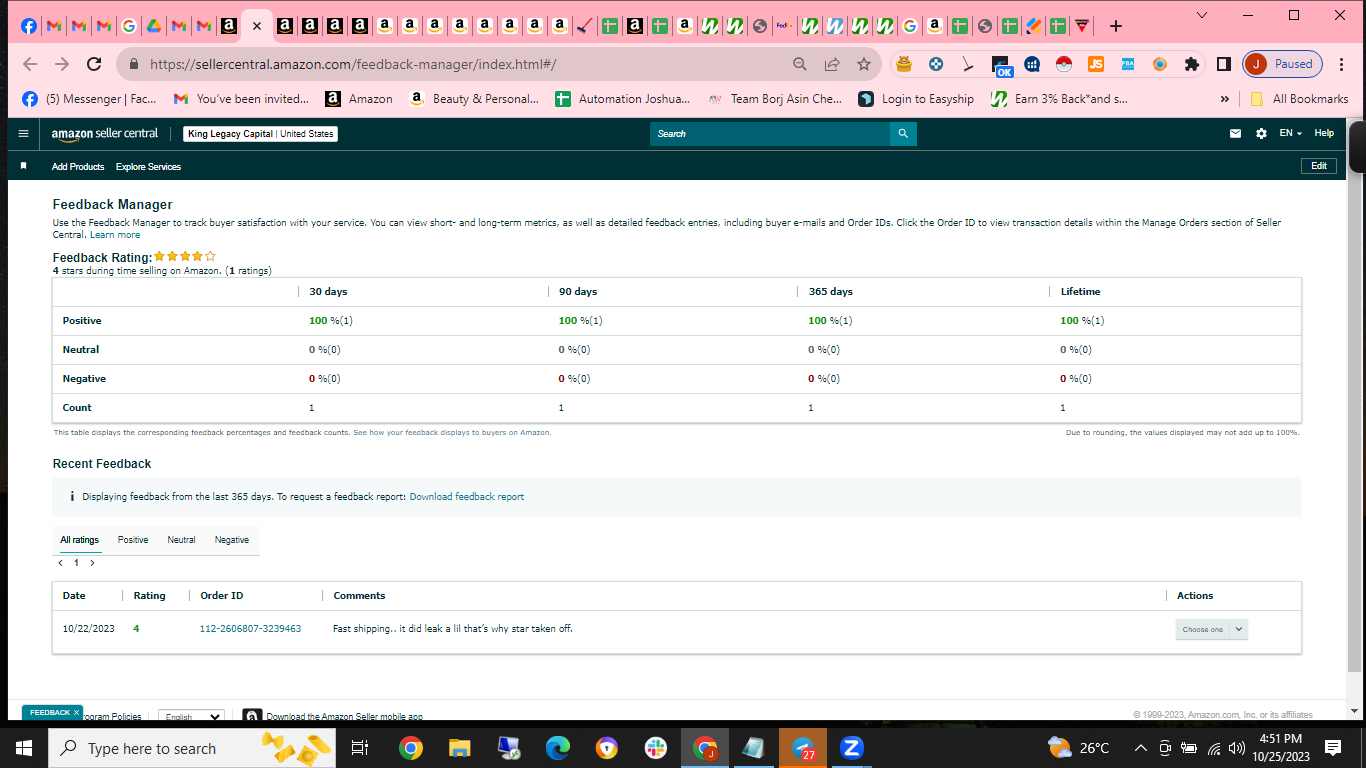Open the Windows notification center
Image resolution: width=1366 pixels, height=768 pixels.
point(1333,748)
